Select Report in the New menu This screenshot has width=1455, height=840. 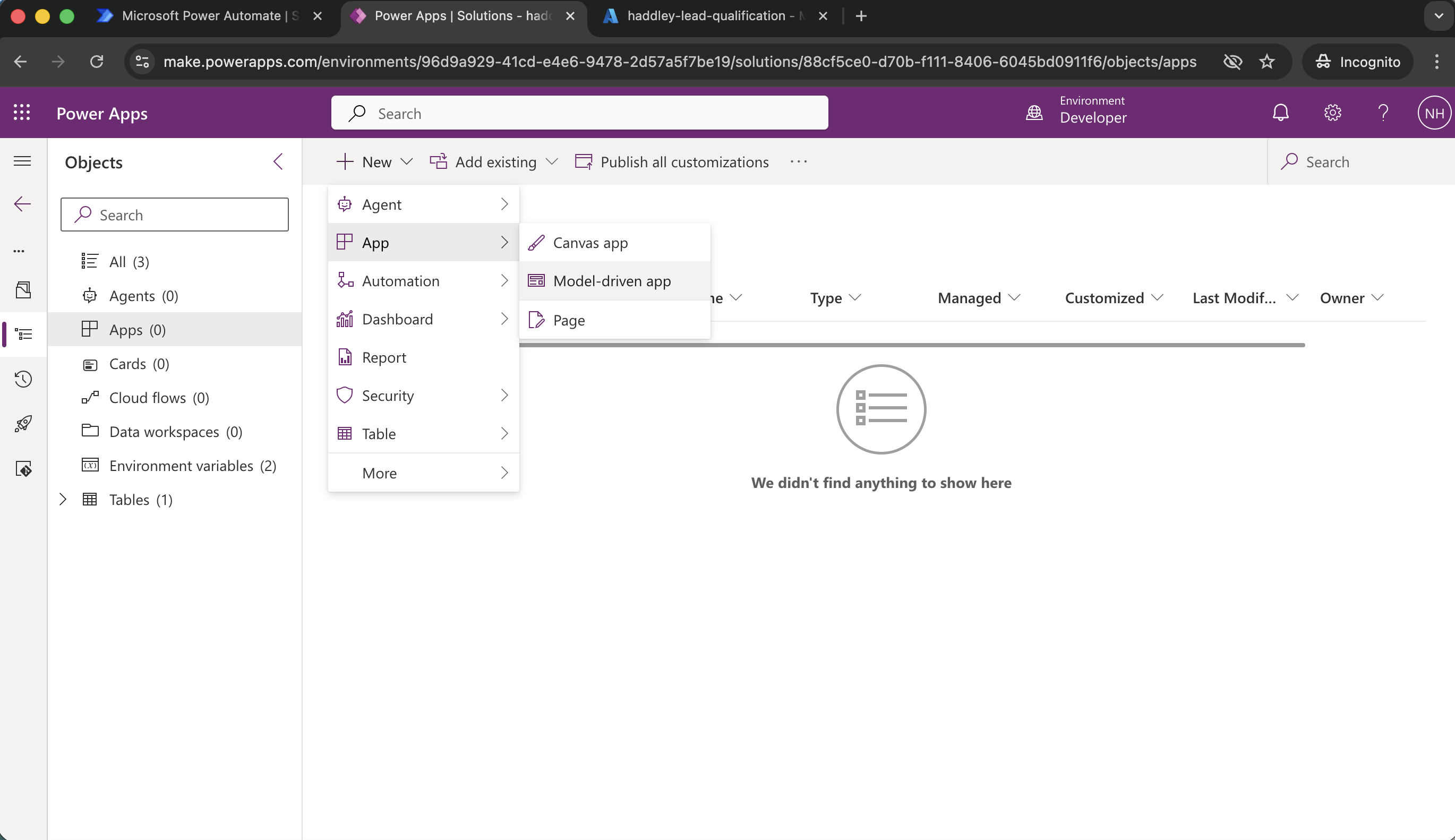point(423,357)
